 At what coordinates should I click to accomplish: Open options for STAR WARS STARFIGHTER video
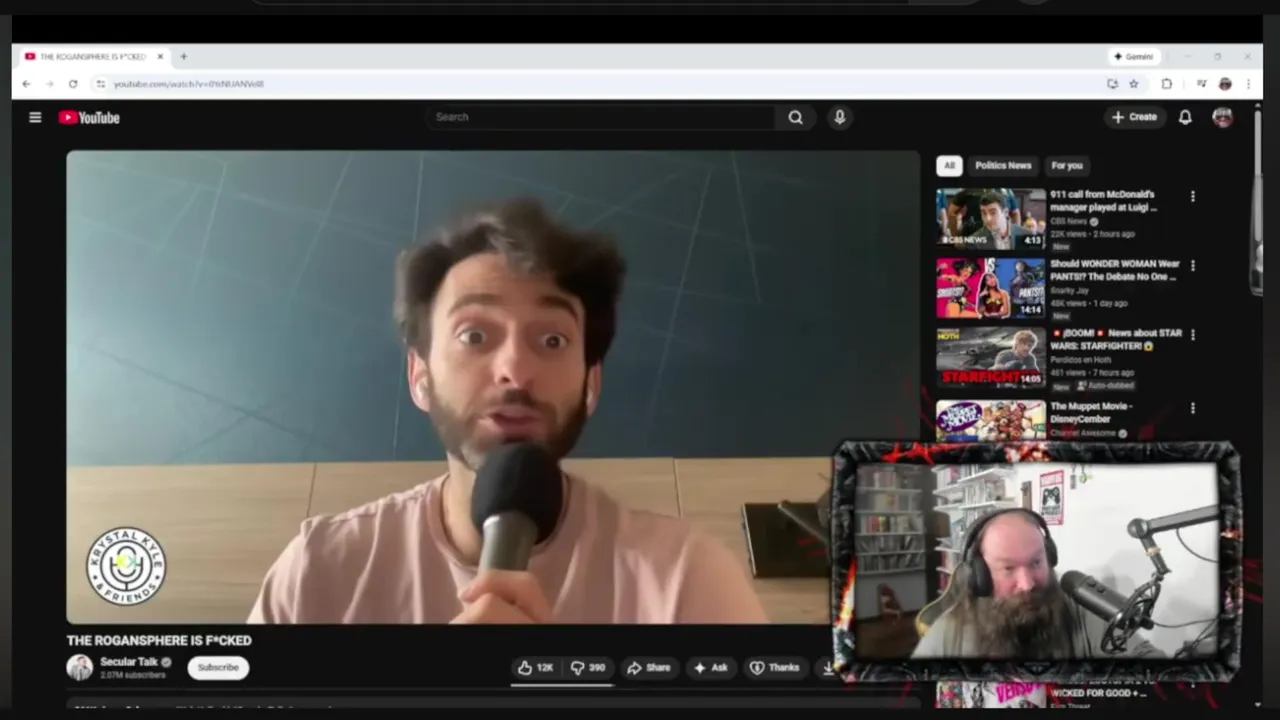[1192, 335]
